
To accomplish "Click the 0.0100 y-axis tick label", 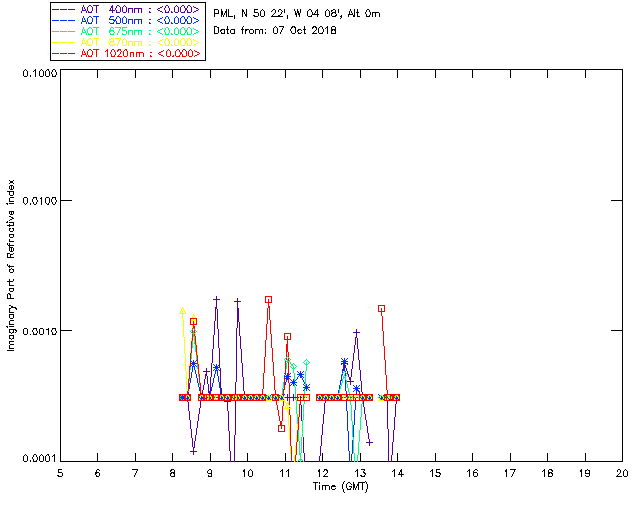I will tap(37, 201).
